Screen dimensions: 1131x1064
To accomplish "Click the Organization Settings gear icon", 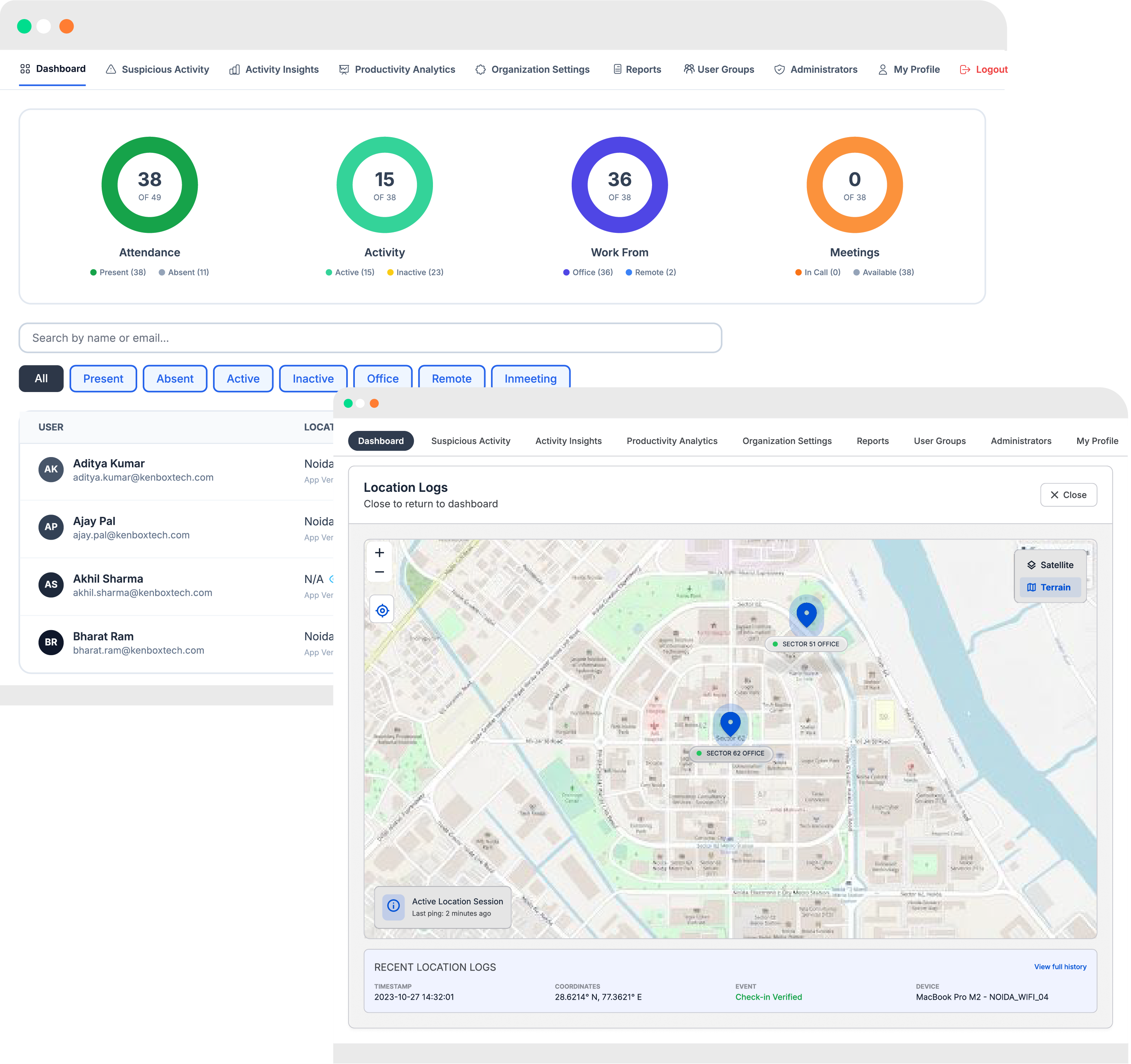I will [481, 70].
